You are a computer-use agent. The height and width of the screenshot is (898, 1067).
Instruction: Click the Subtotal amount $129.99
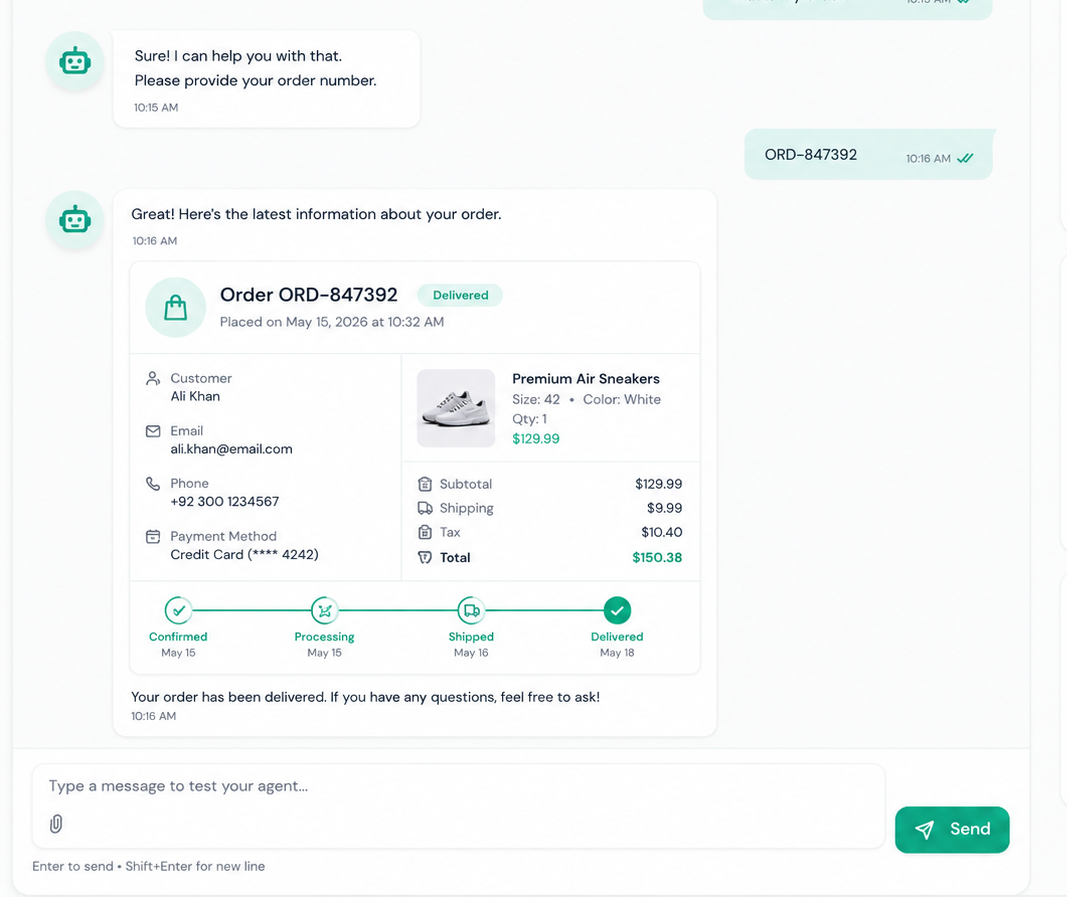(659, 484)
